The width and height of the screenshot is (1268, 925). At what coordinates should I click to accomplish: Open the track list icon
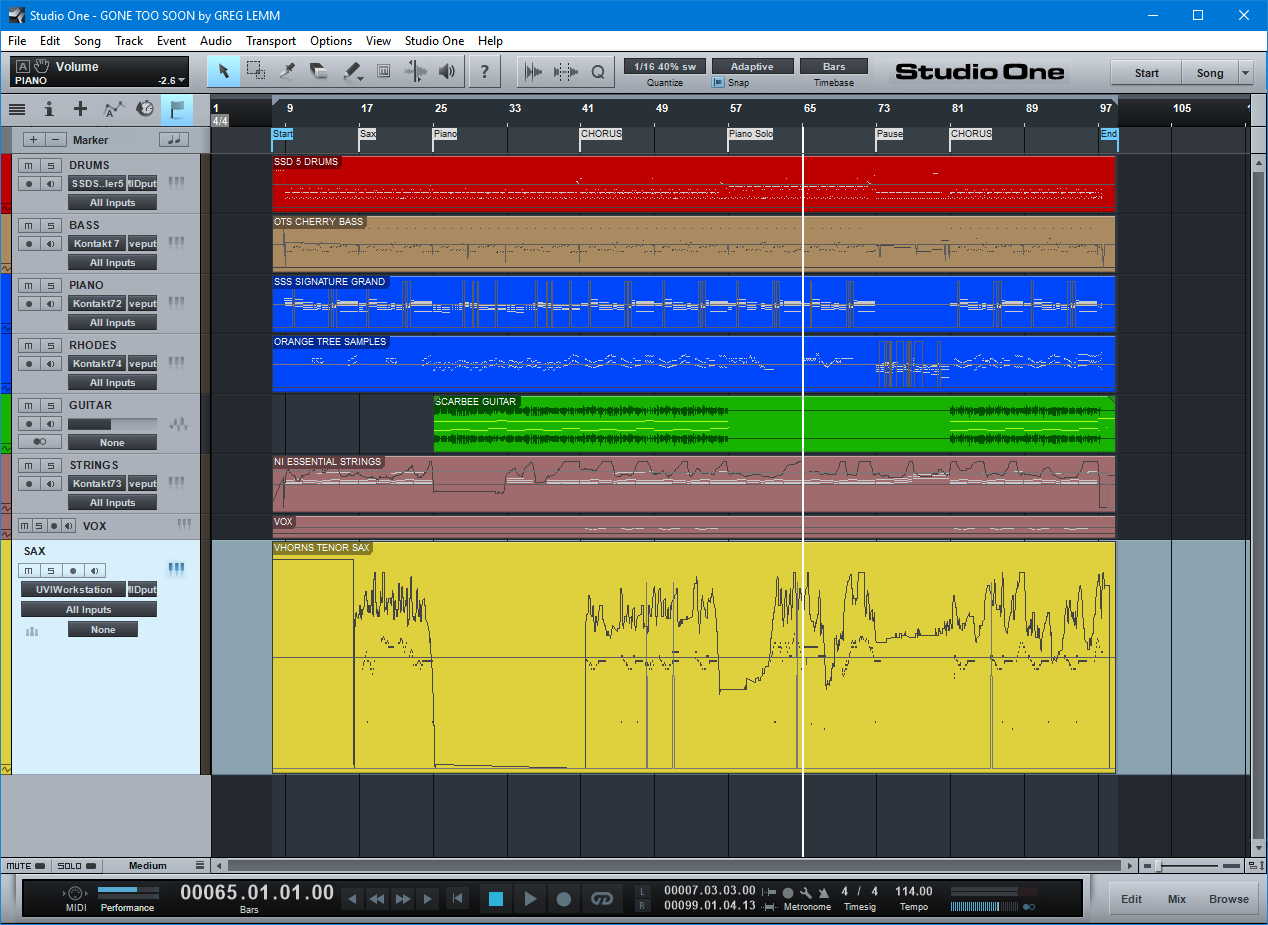[x=17, y=109]
